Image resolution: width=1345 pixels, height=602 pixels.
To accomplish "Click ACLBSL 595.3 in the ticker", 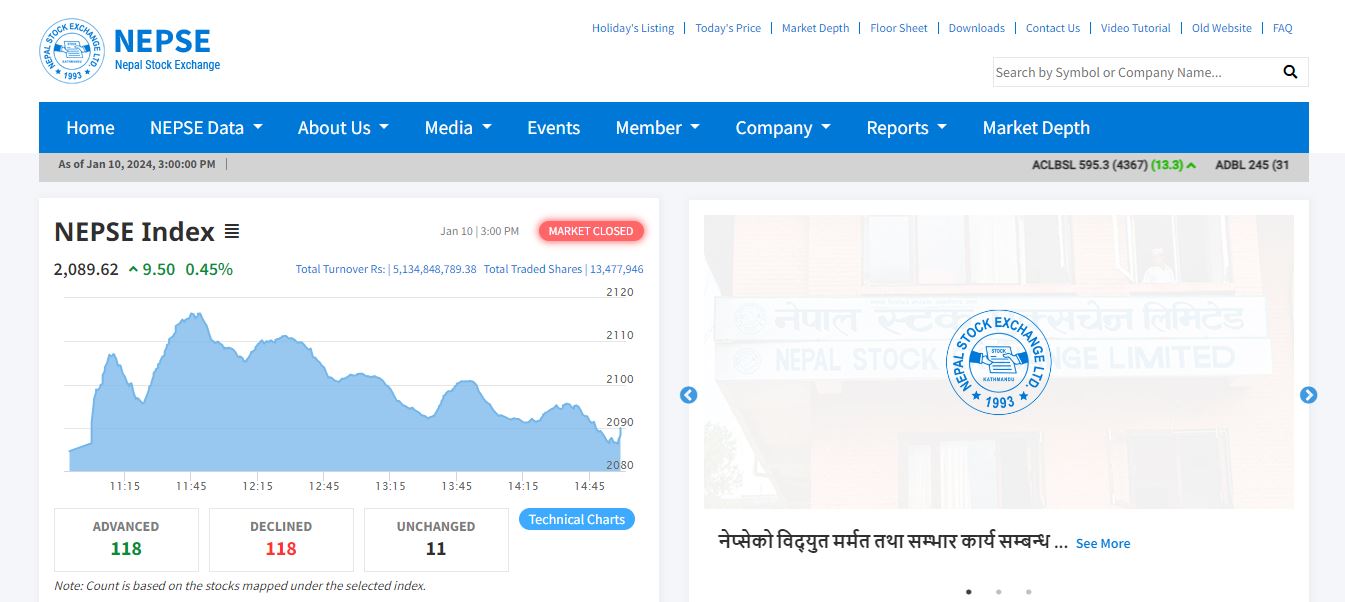I will 1089,165.
